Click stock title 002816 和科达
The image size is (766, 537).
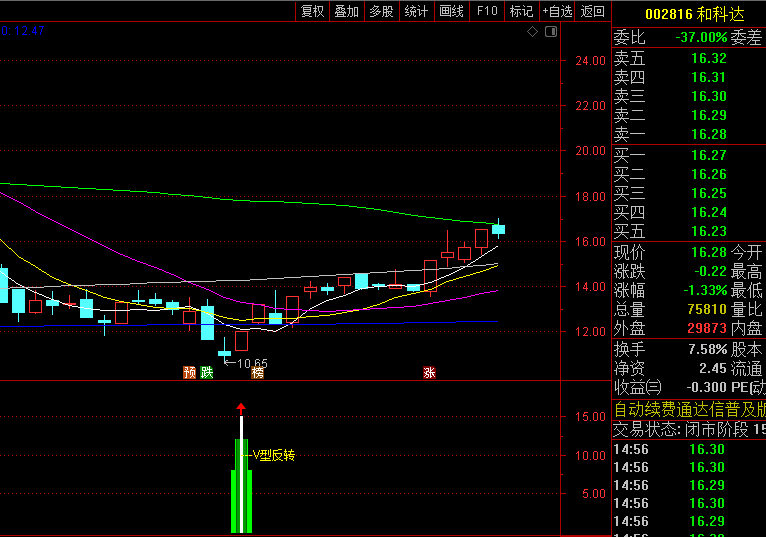point(695,14)
